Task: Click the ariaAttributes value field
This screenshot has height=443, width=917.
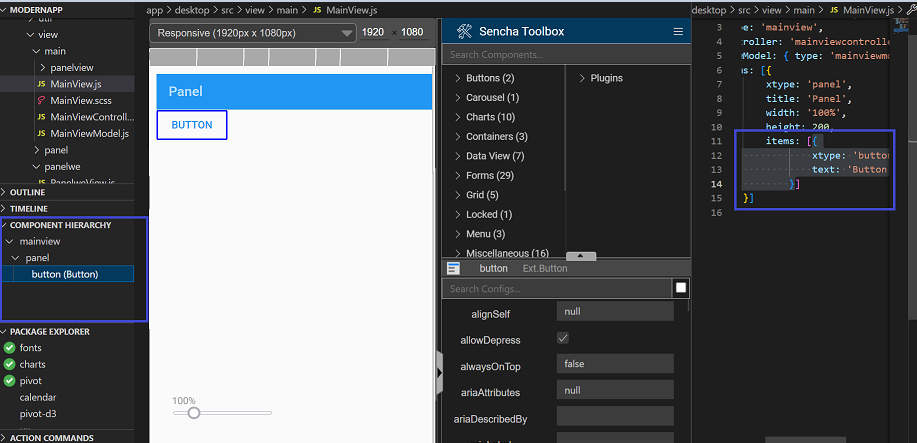Action: (x=615, y=390)
